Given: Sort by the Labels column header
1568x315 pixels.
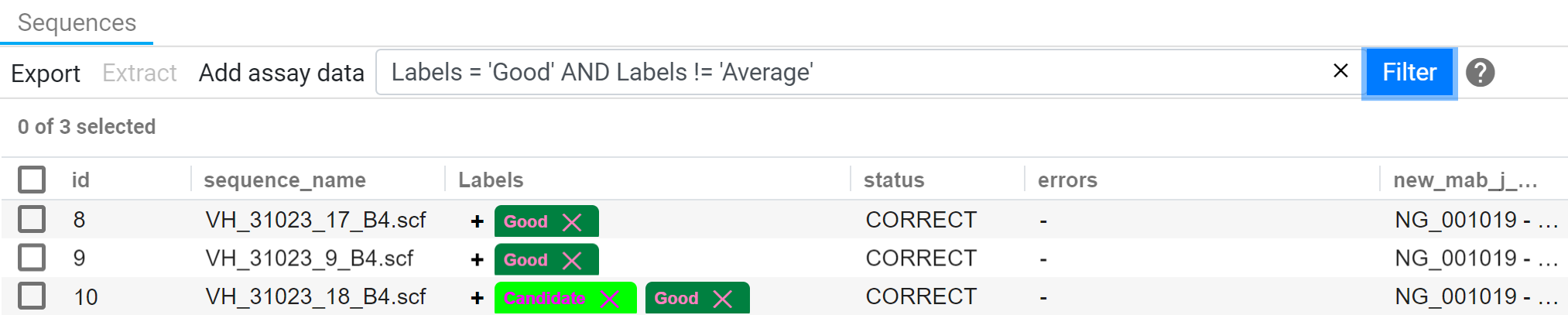Looking at the screenshot, I should [x=491, y=180].
